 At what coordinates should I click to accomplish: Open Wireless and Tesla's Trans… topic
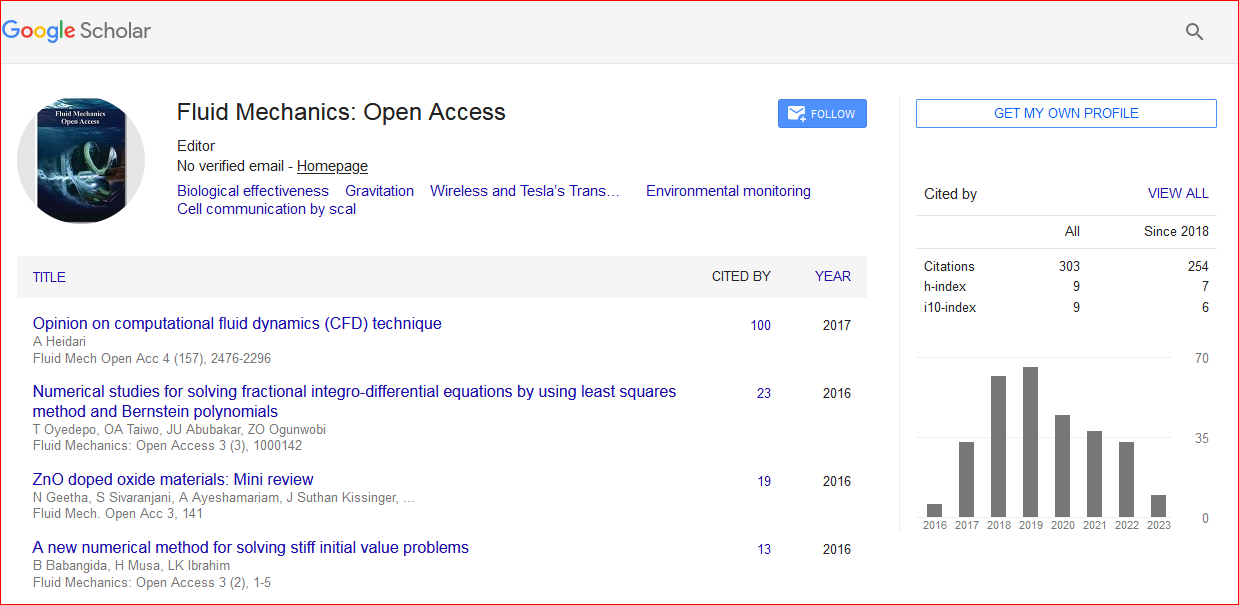[x=525, y=191]
